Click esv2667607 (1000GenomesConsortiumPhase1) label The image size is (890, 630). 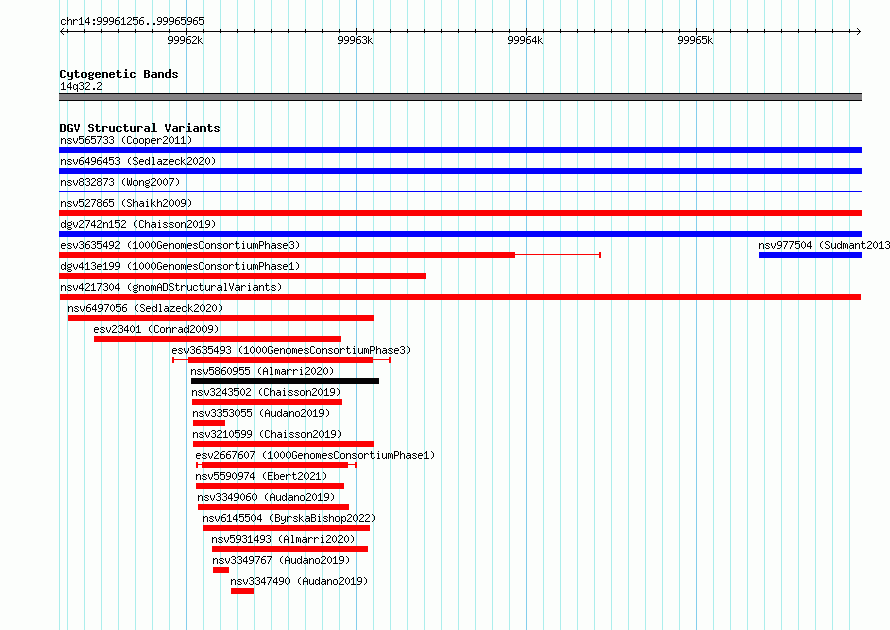click(x=315, y=455)
